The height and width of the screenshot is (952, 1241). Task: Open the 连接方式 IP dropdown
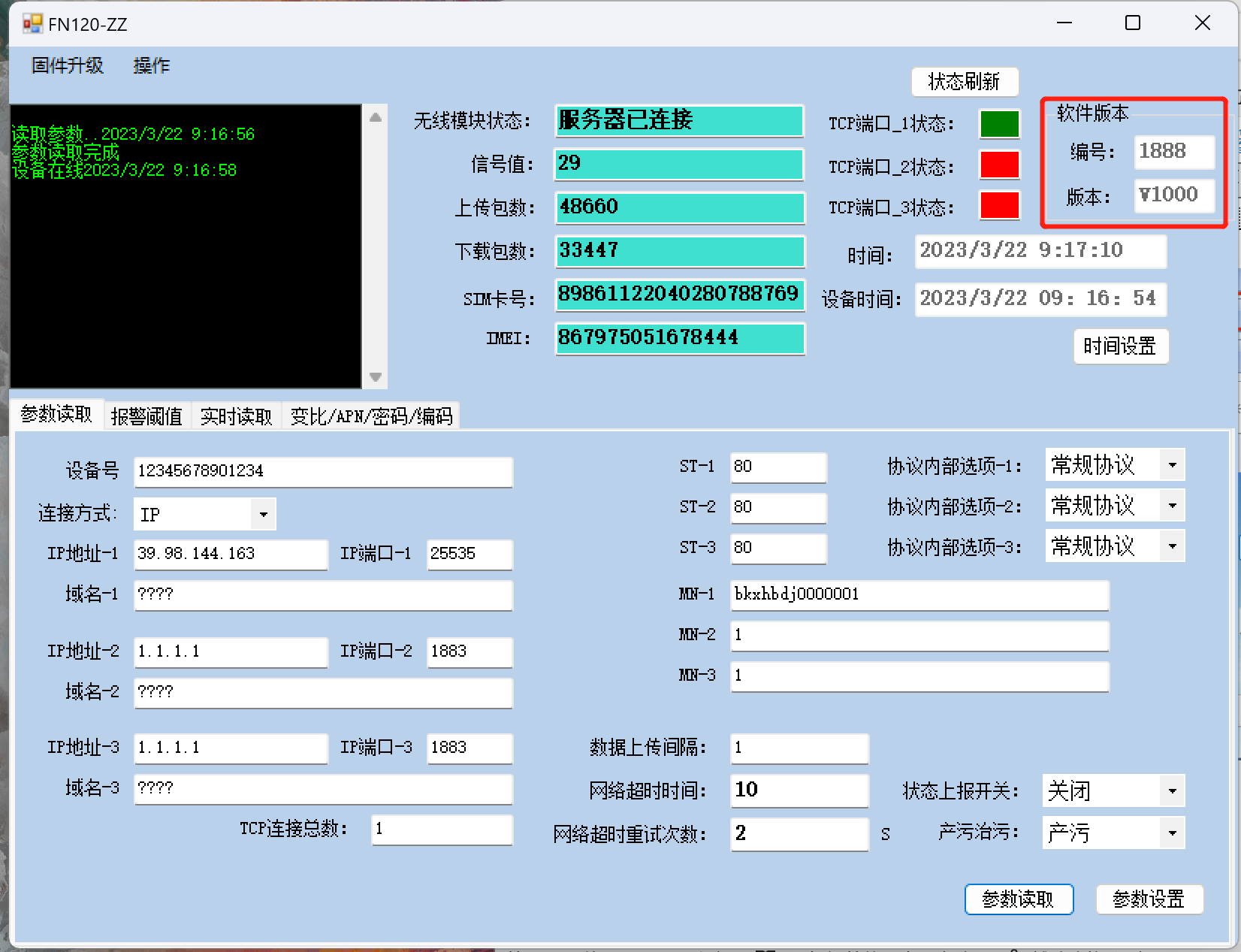click(x=263, y=515)
